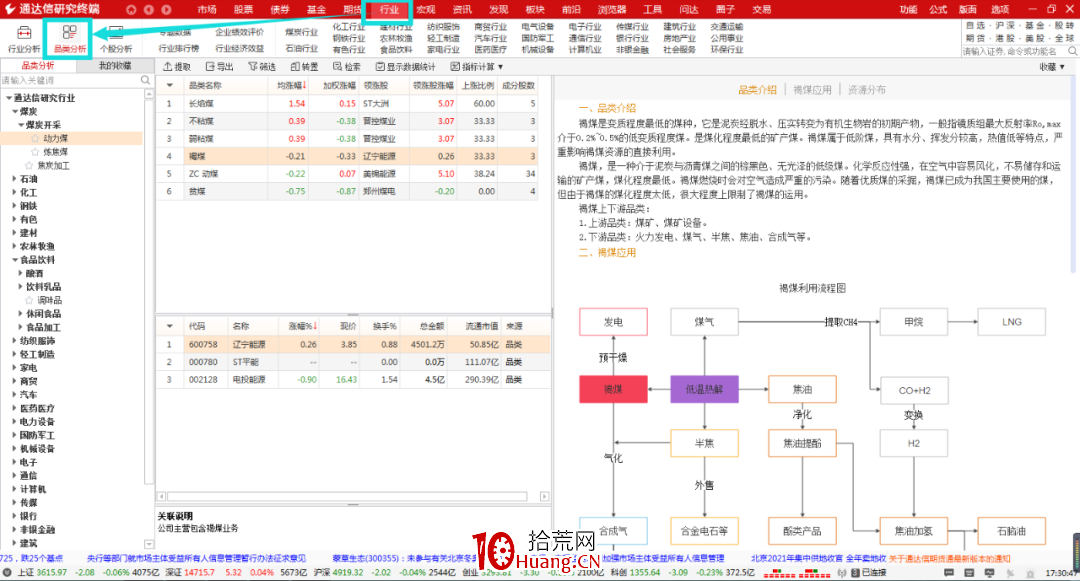Image resolution: width=1080 pixels, height=581 pixels.
Task: Switch to 我的收藏 tab
Action: (115, 66)
